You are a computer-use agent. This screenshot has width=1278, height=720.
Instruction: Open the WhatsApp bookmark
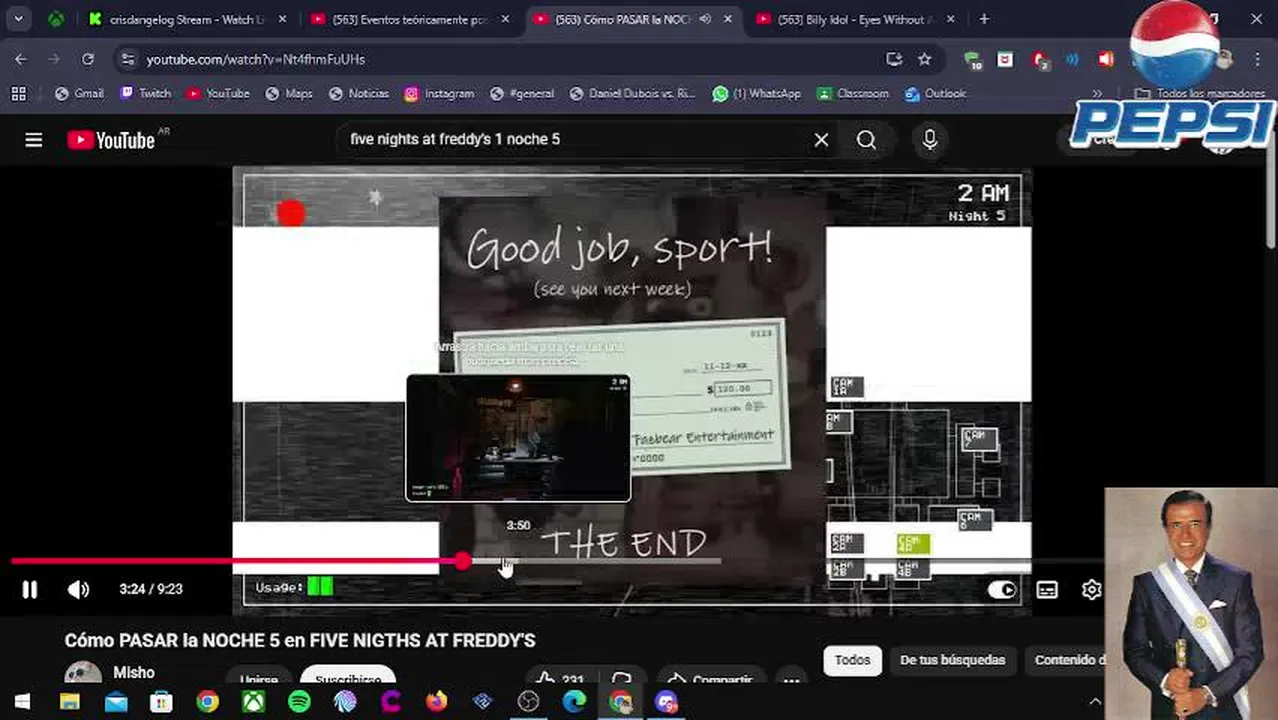pyautogui.click(x=757, y=93)
